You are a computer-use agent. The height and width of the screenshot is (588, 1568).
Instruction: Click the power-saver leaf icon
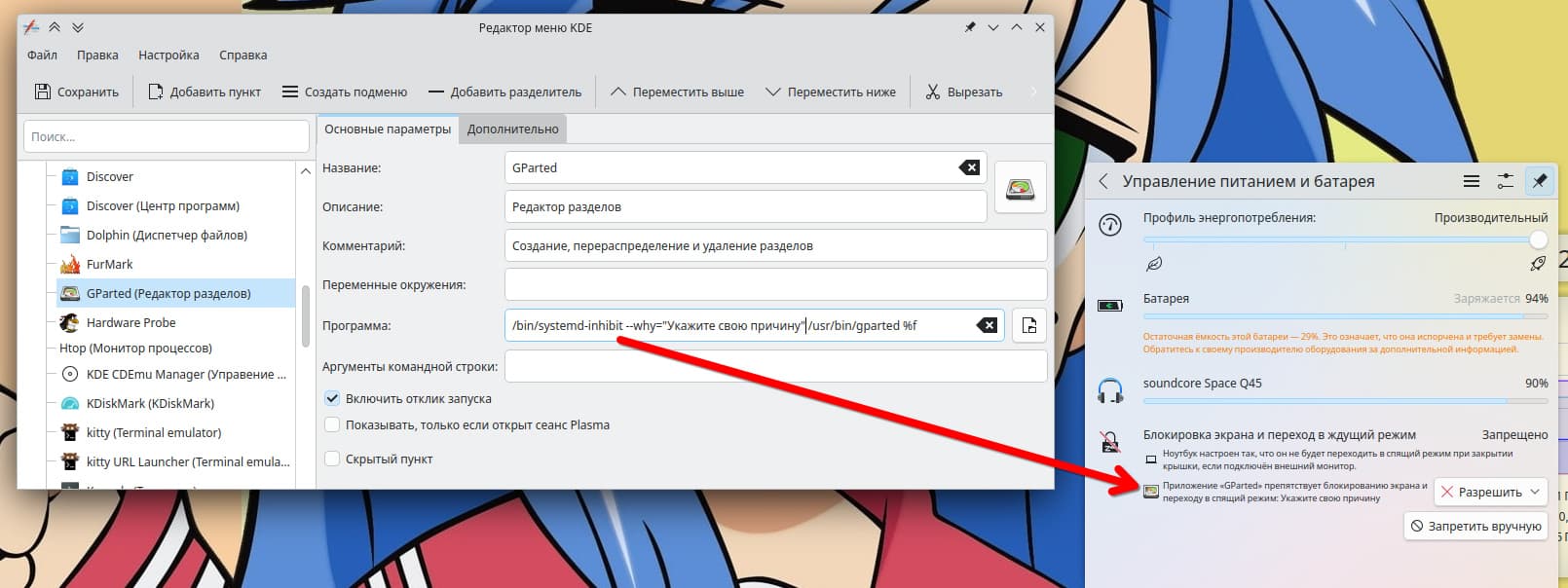click(1154, 264)
